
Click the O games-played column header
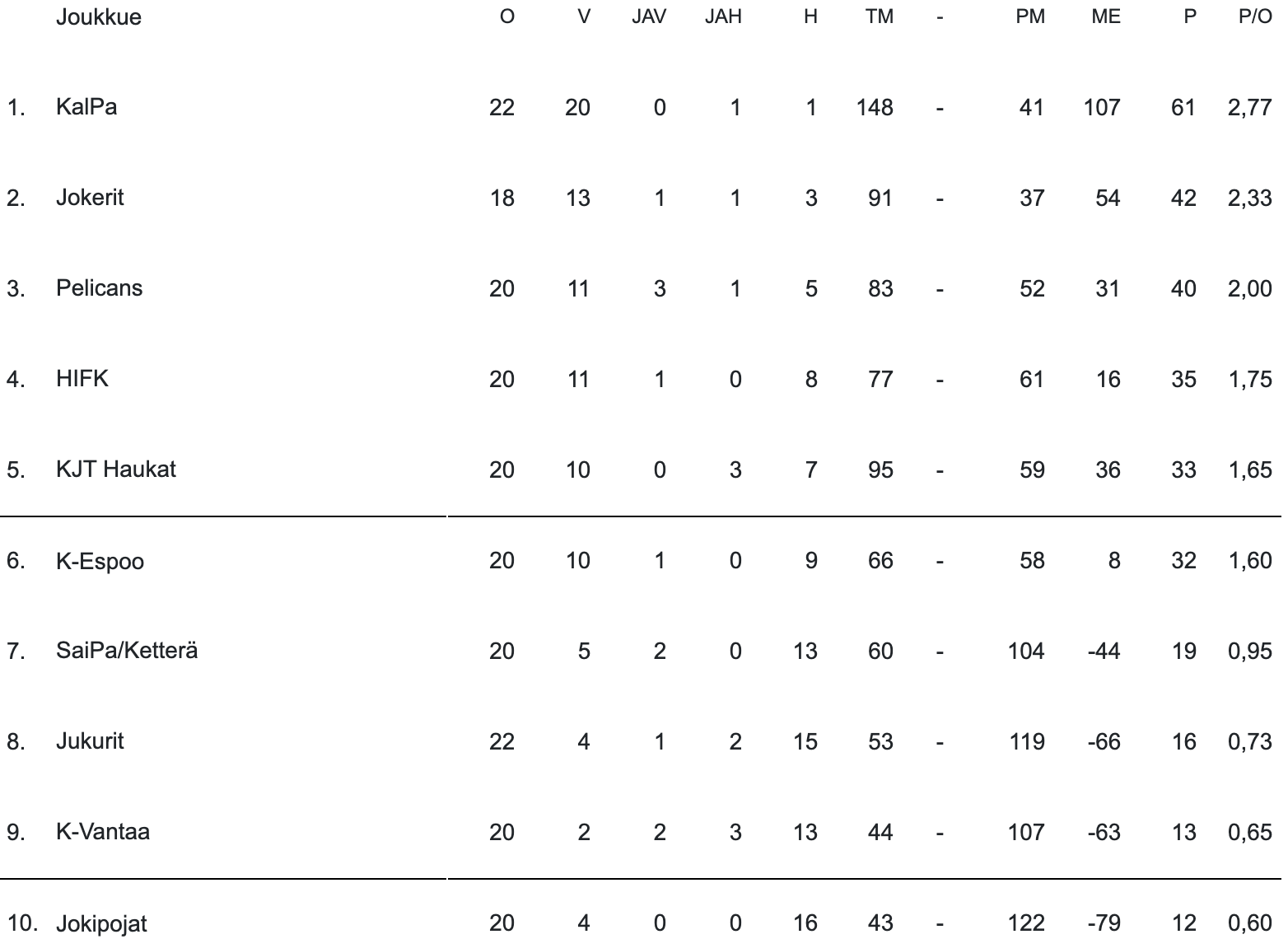pos(507,17)
